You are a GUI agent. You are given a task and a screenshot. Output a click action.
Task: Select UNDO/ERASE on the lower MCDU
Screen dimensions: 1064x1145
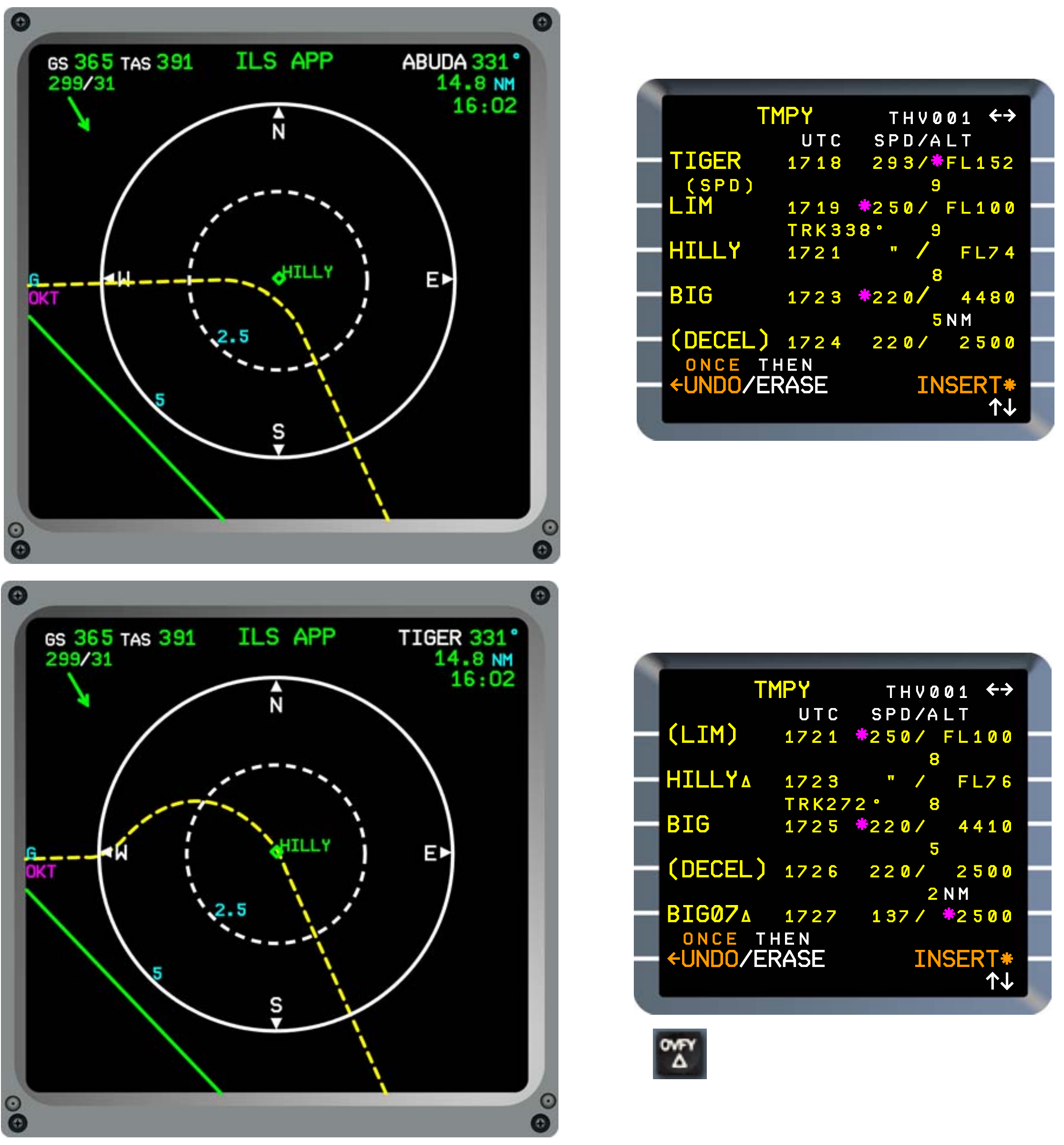[745, 959]
